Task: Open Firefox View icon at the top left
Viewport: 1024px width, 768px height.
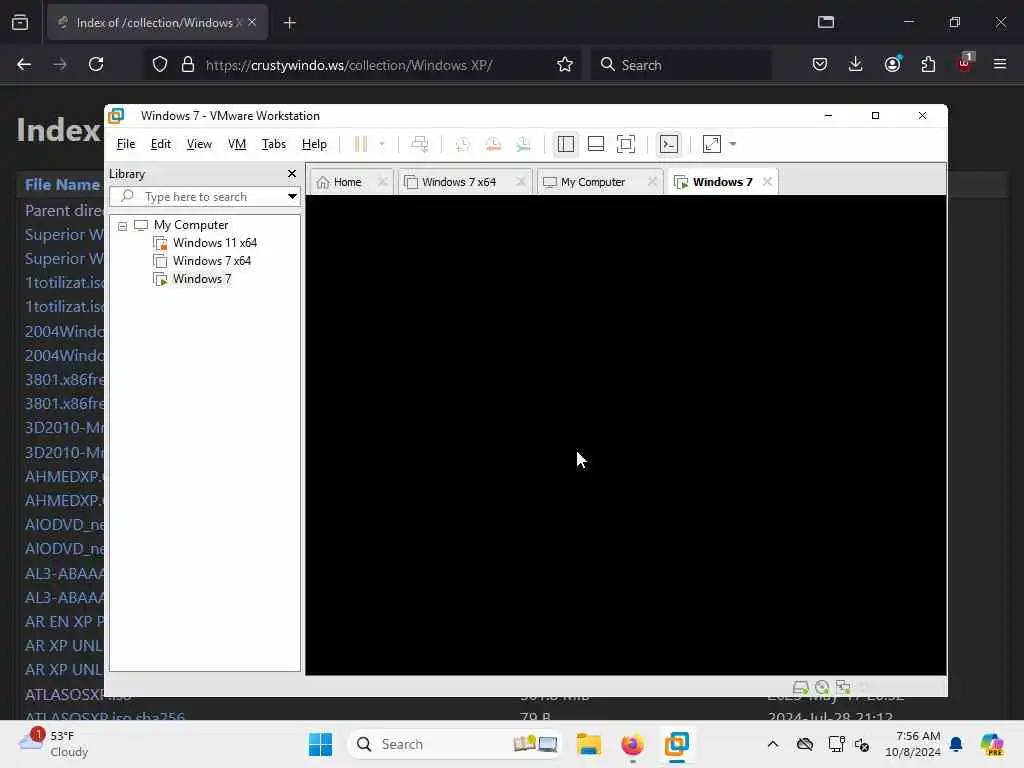Action: [x=20, y=22]
